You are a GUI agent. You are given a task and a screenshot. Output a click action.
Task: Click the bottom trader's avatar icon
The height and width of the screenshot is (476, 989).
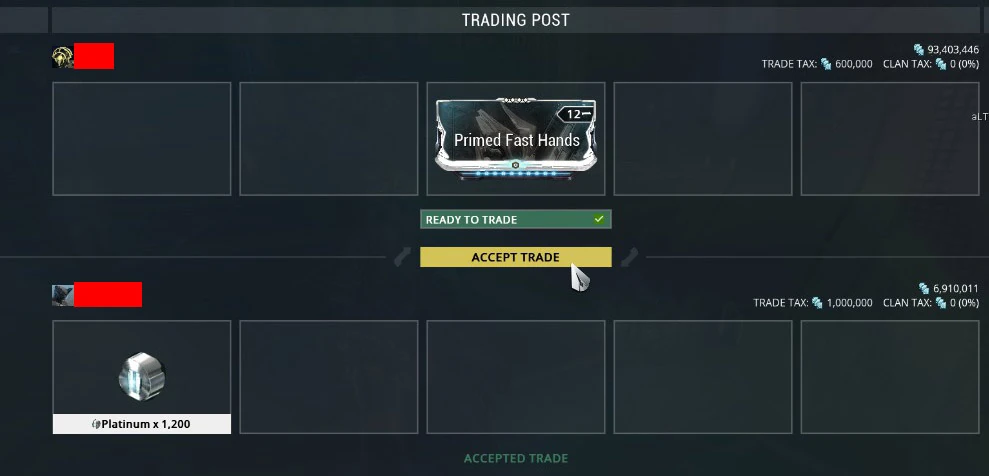[62, 295]
